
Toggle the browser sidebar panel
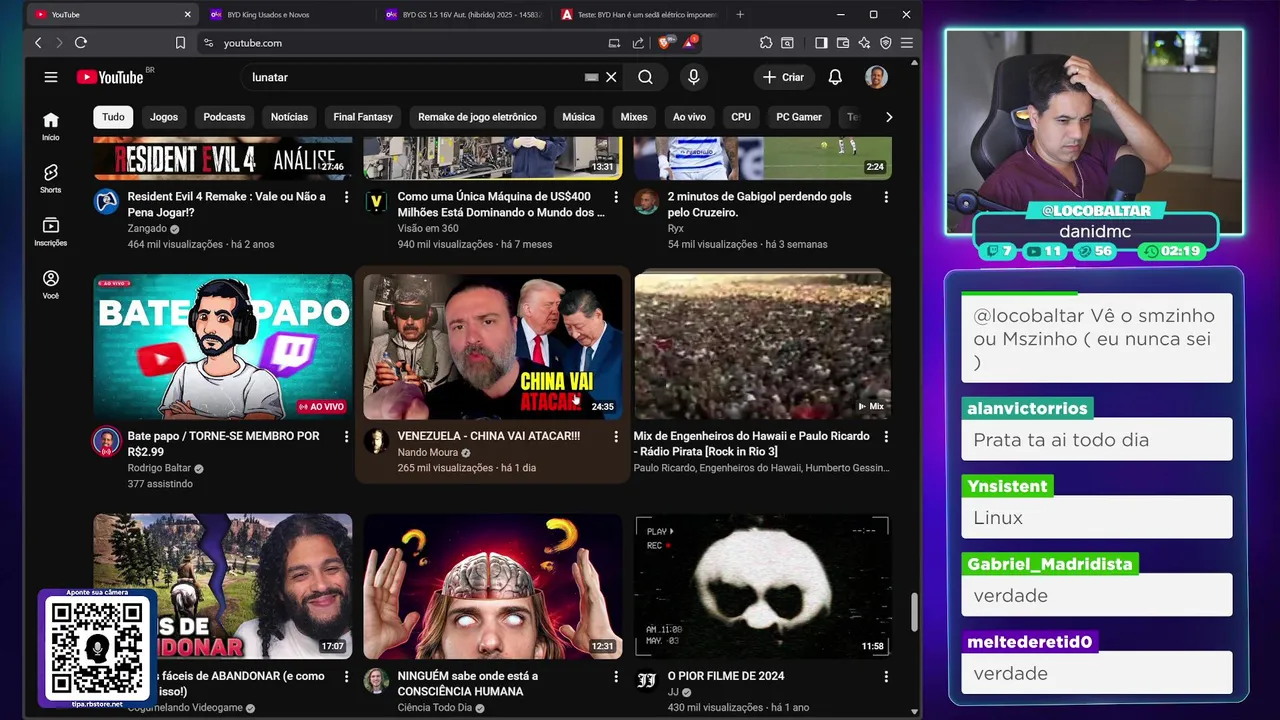point(821,43)
